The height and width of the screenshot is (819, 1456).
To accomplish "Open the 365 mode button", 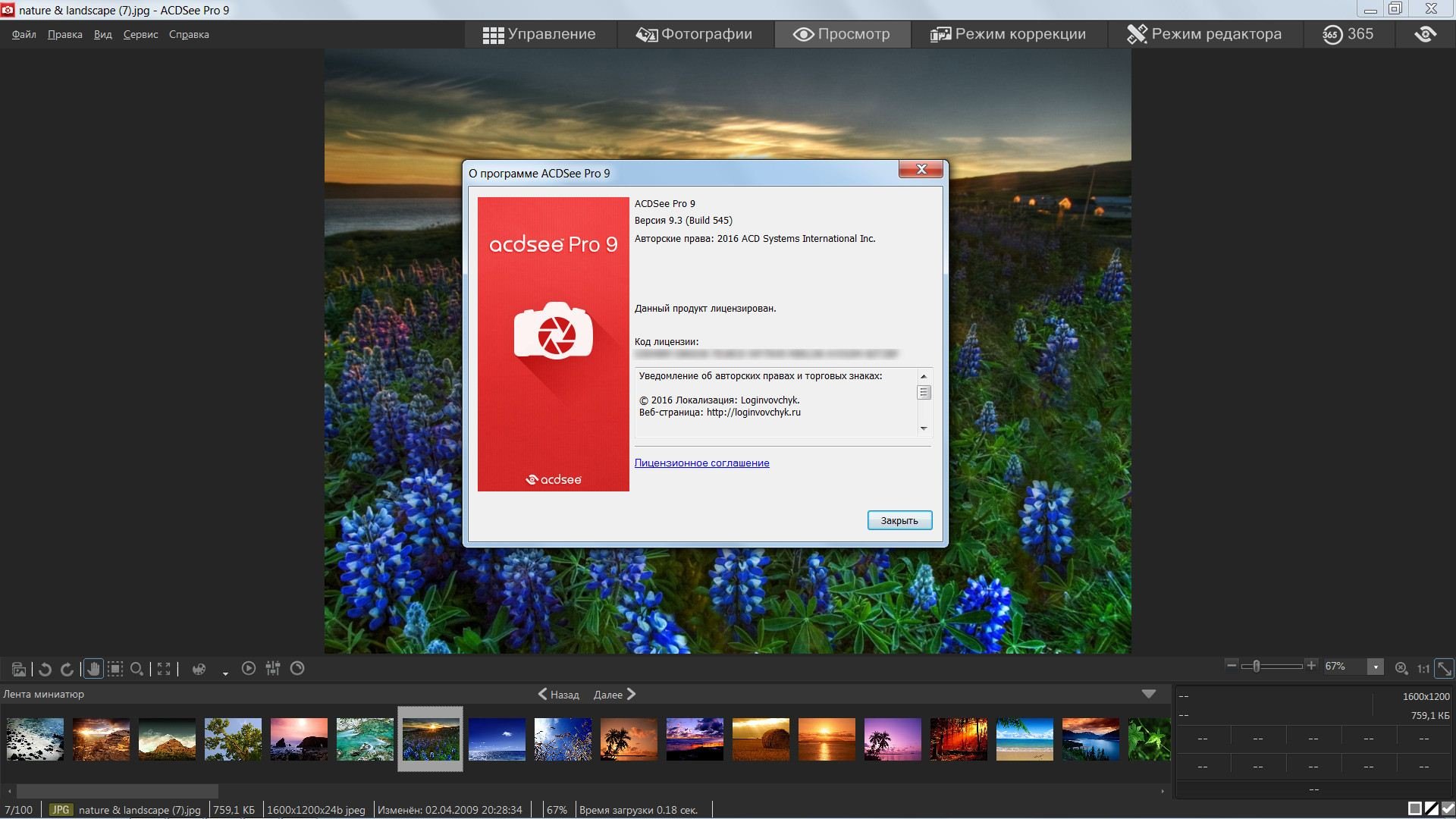I will 1348,34.
